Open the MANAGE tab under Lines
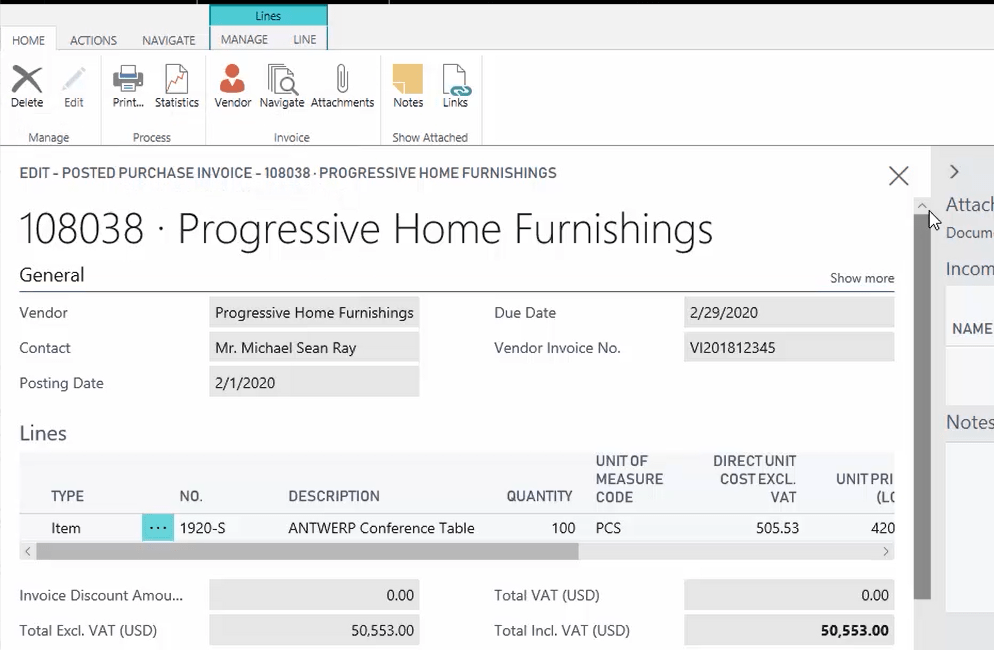This screenshot has height=650, width=994. [x=244, y=39]
